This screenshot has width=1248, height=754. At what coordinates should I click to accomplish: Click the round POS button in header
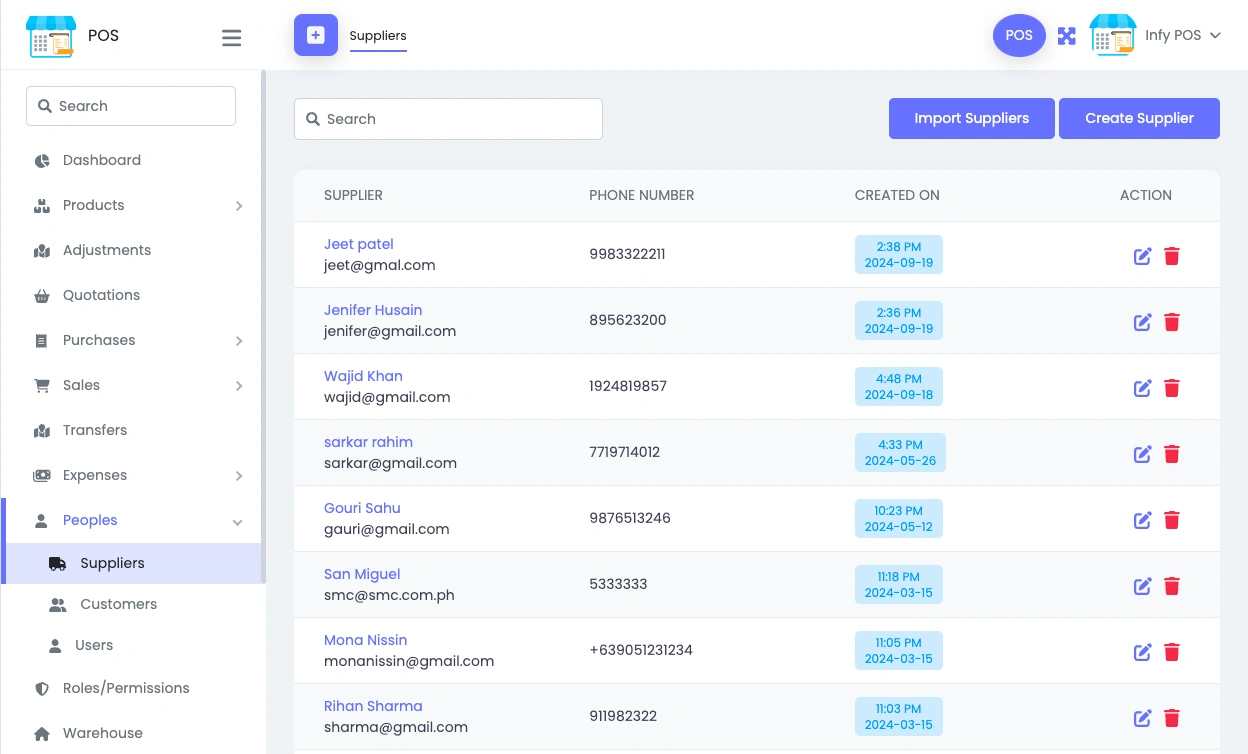[x=1018, y=35]
